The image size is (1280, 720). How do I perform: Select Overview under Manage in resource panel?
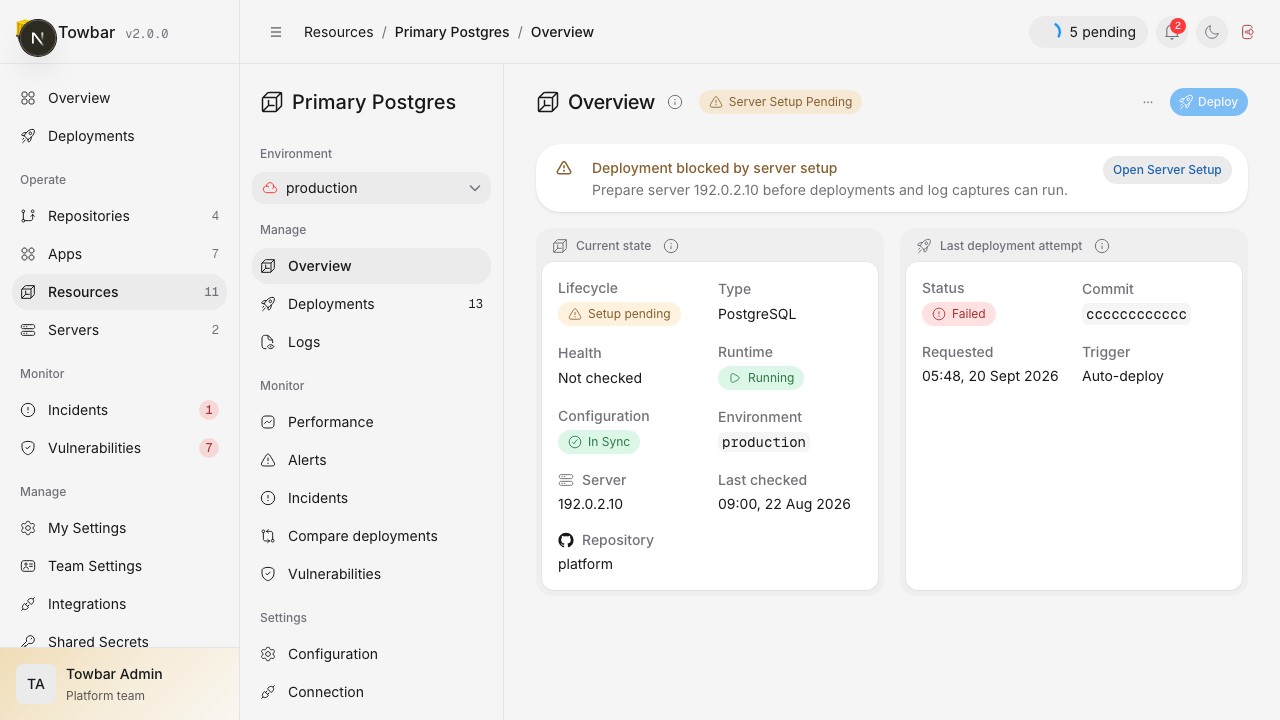(x=372, y=266)
